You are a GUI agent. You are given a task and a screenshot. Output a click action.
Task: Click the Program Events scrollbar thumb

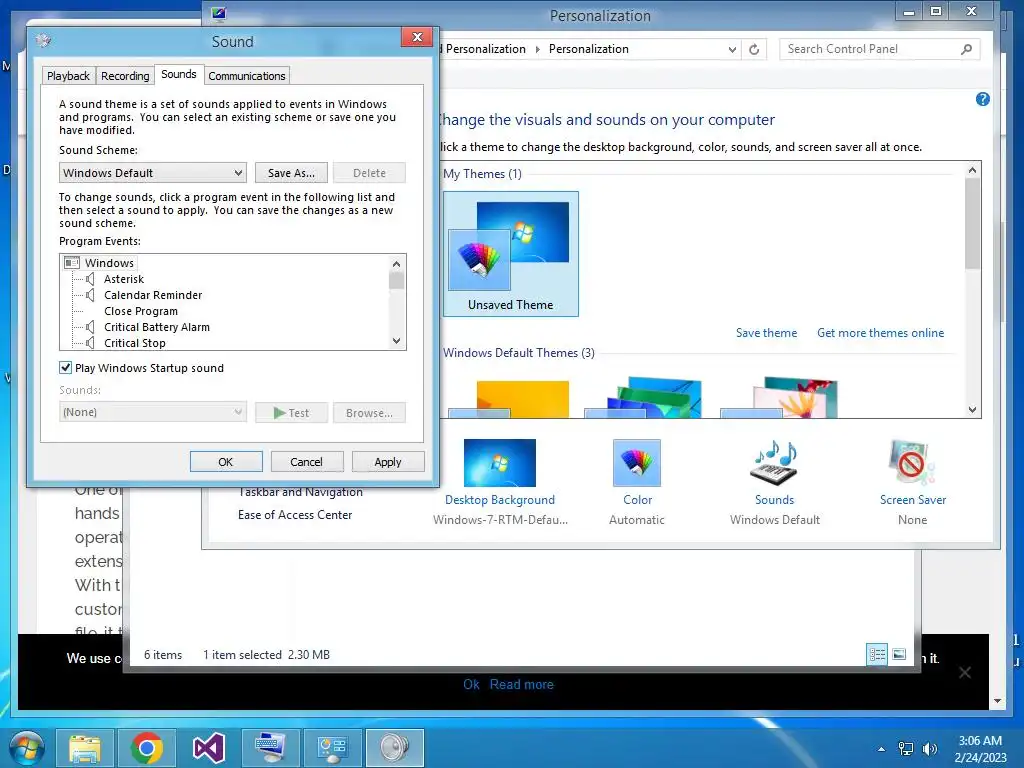pyautogui.click(x=396, y=280)
